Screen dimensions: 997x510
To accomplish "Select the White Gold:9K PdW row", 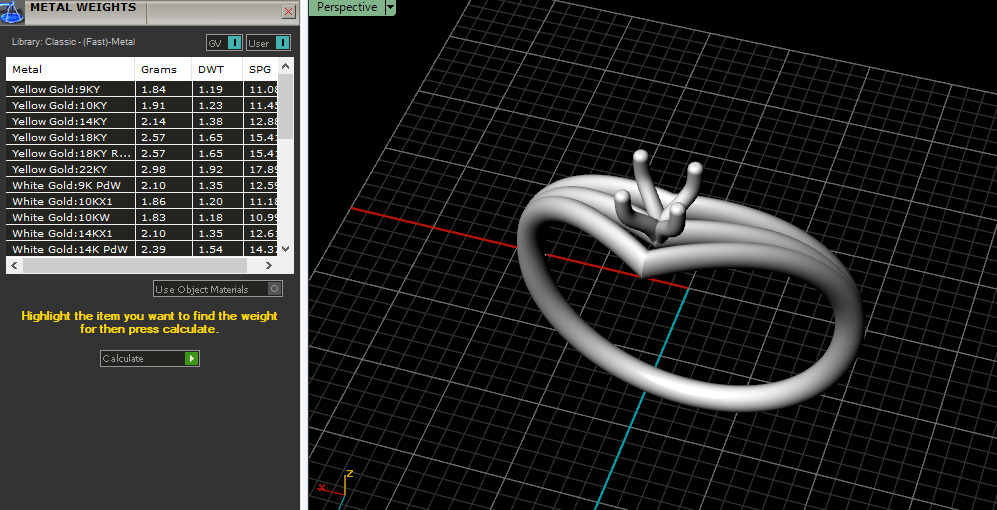I will click(x=142, y=185).
